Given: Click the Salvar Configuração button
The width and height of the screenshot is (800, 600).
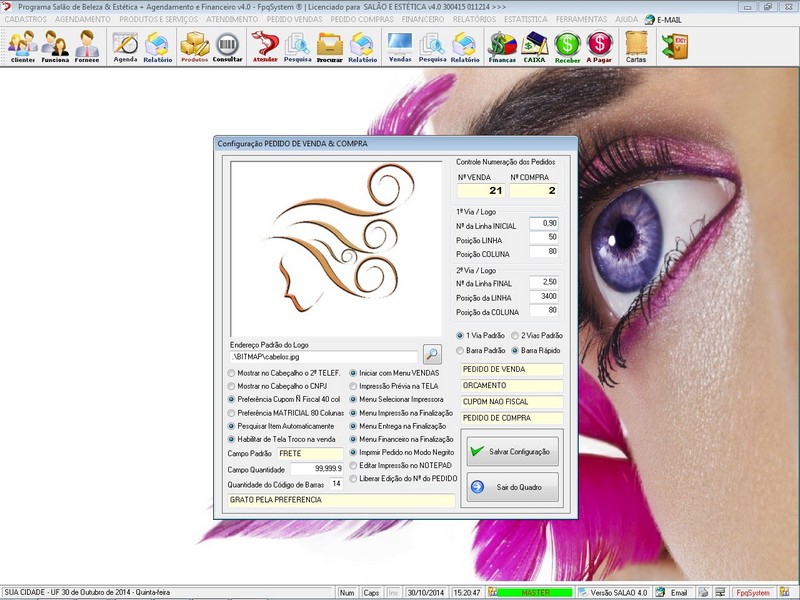Looking at the screenshot, I should click(x=512, y=451).
